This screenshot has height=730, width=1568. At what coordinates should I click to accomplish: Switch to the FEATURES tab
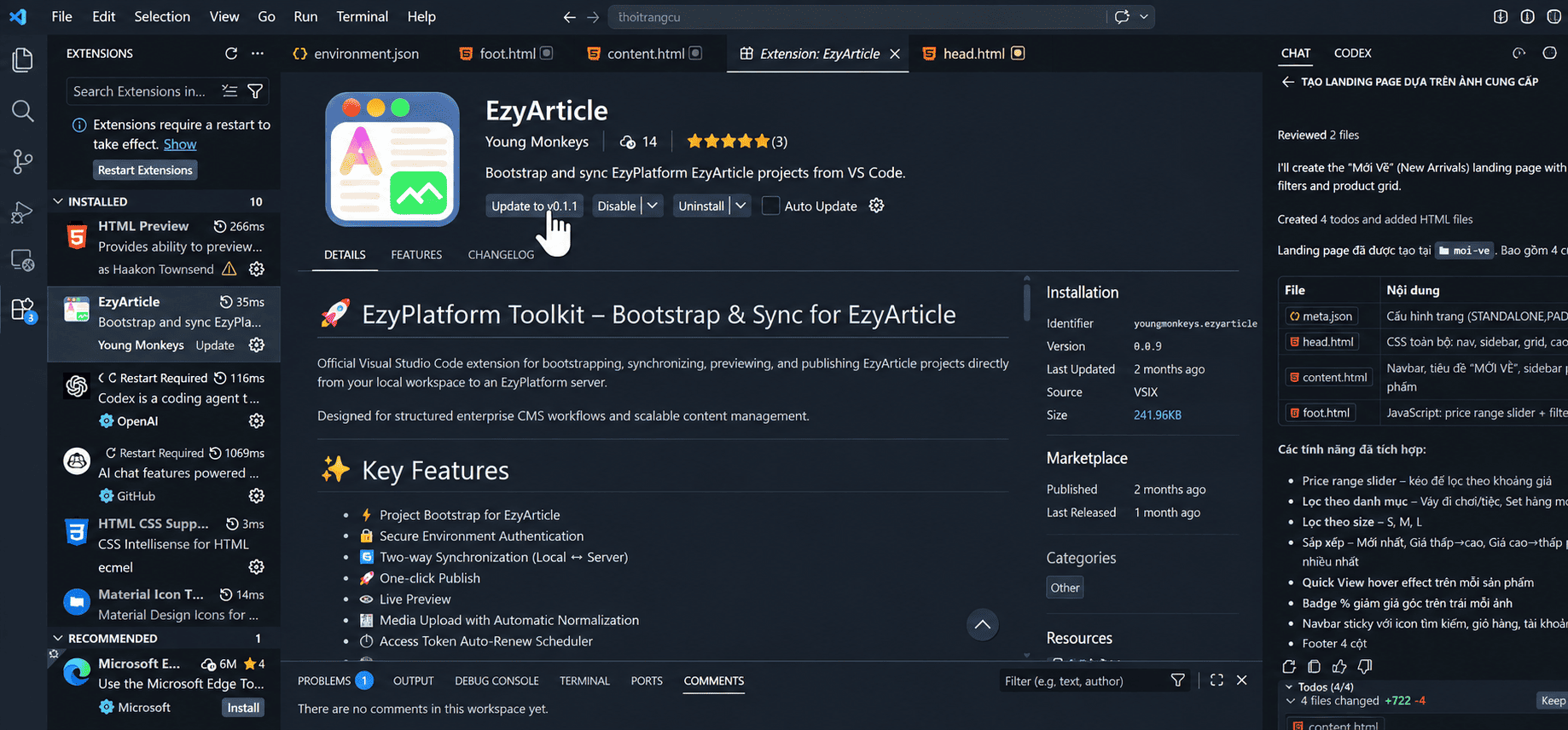point(416,255)
